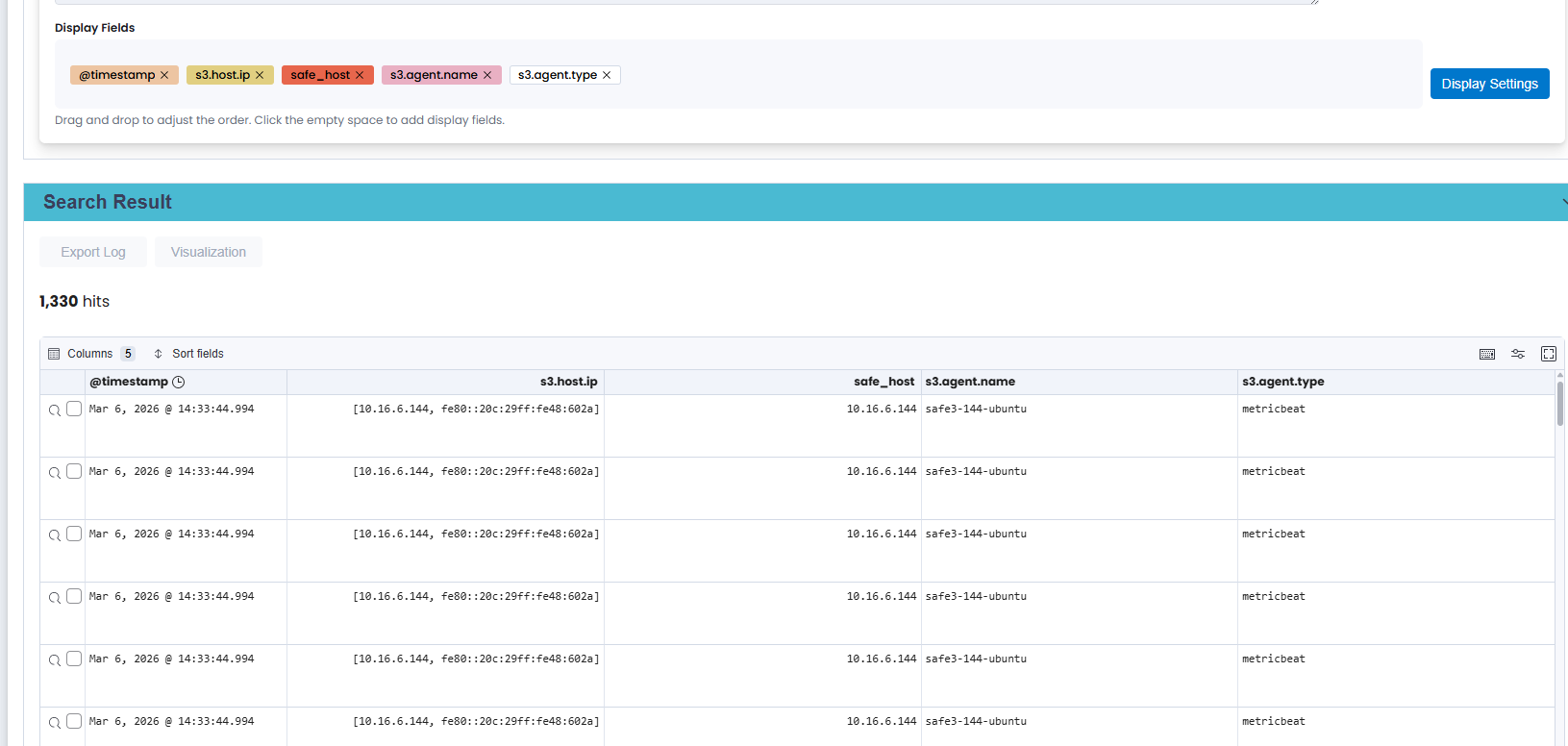Remove the s3.agent.name field tag

[487, 75]
